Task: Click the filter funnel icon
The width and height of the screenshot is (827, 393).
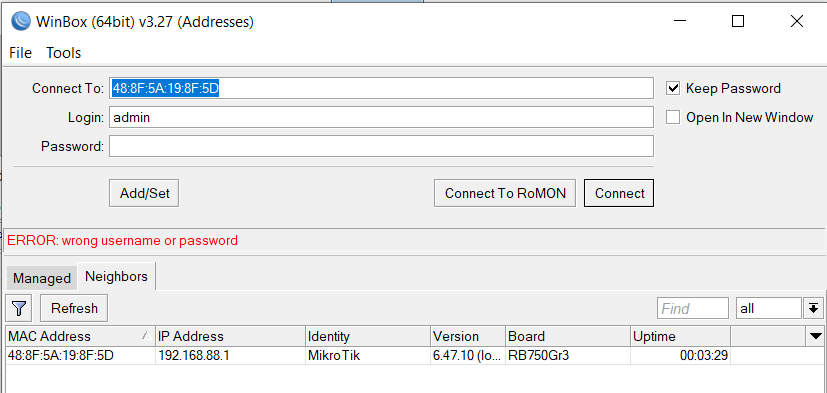Action: click(x=19, y=308)
